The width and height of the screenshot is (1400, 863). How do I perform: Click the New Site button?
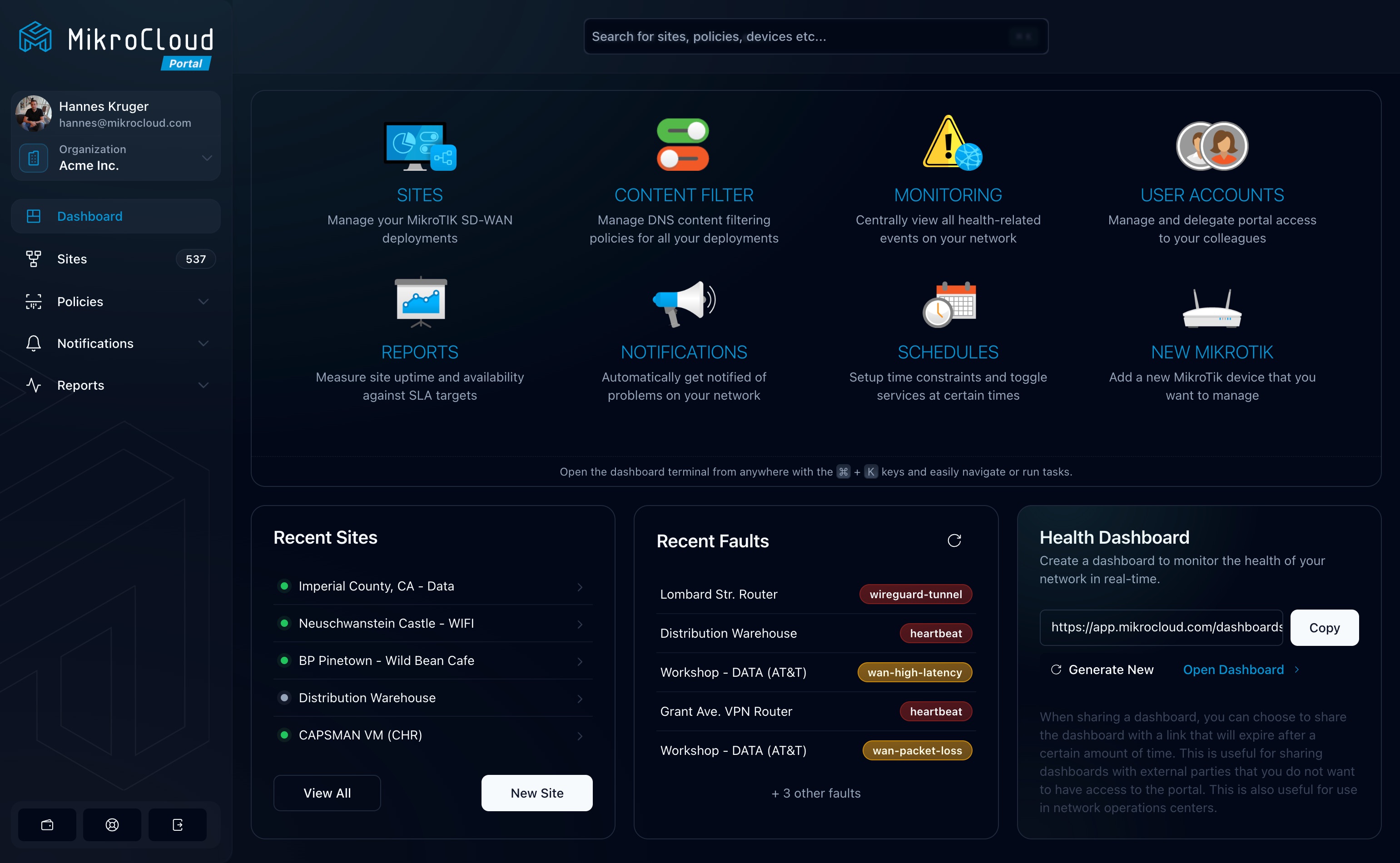tap(537, 792)
